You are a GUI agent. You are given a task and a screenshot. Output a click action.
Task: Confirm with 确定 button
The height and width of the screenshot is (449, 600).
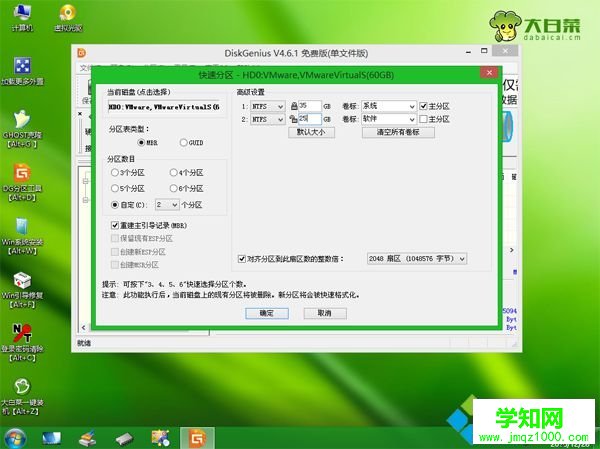(267, 313)
